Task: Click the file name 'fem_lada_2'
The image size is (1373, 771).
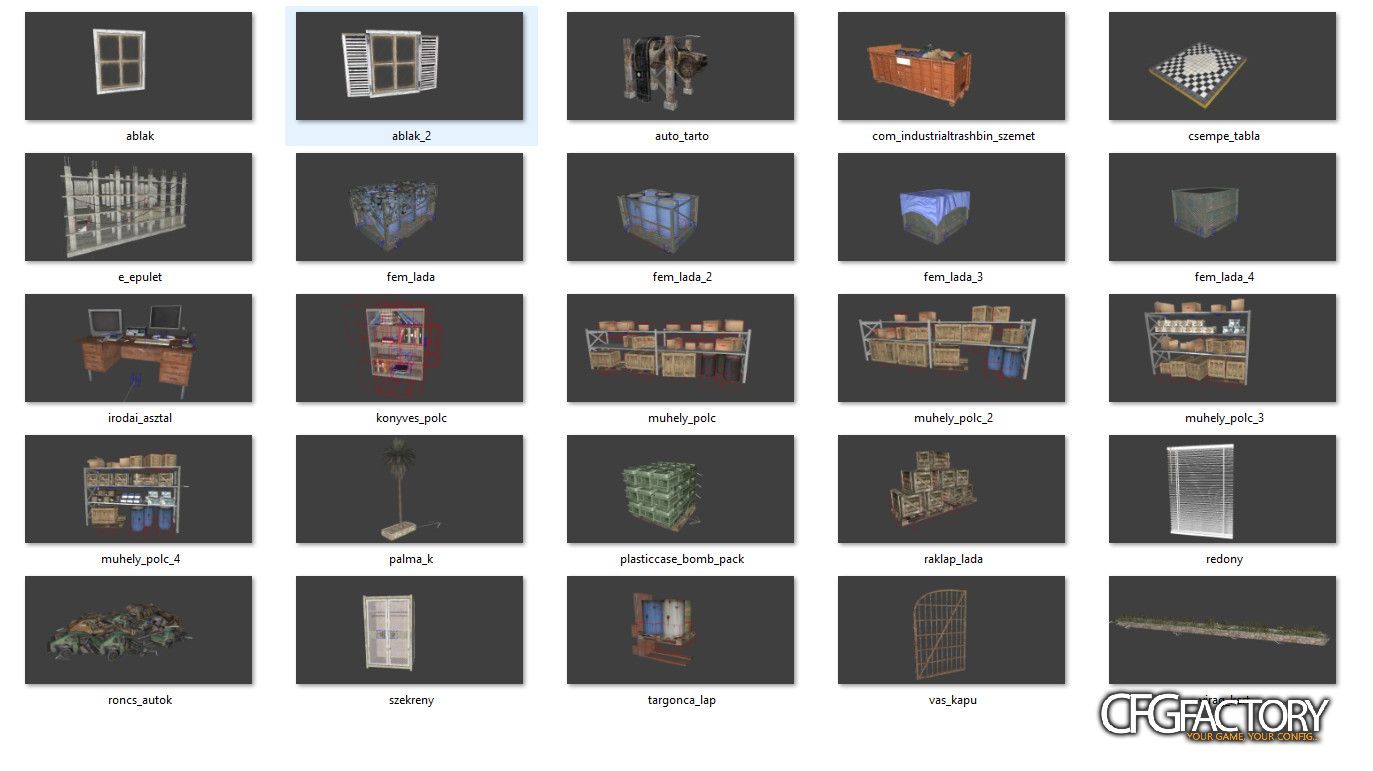Action: pyautogui.click(x=682, y=277)
